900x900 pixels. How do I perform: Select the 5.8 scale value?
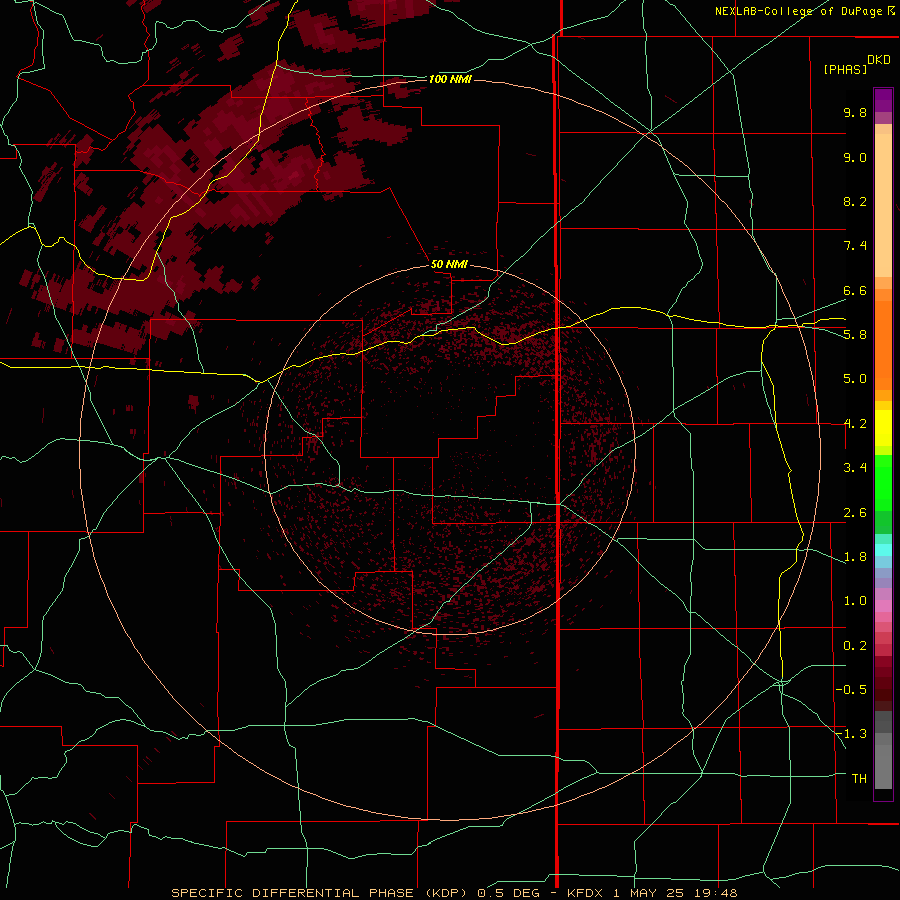[x=855, y=335]
